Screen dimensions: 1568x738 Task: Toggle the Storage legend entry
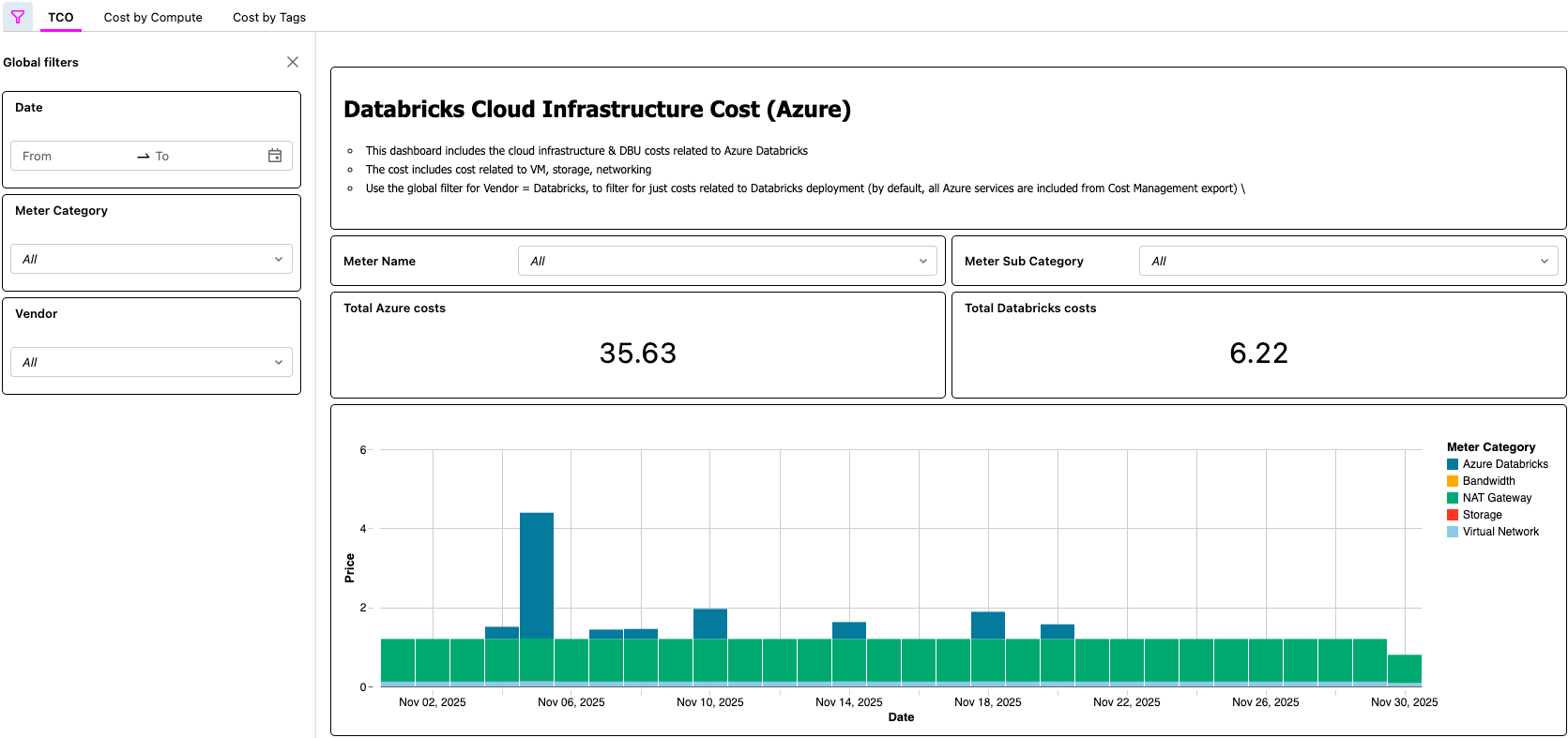click(1482, 515)
